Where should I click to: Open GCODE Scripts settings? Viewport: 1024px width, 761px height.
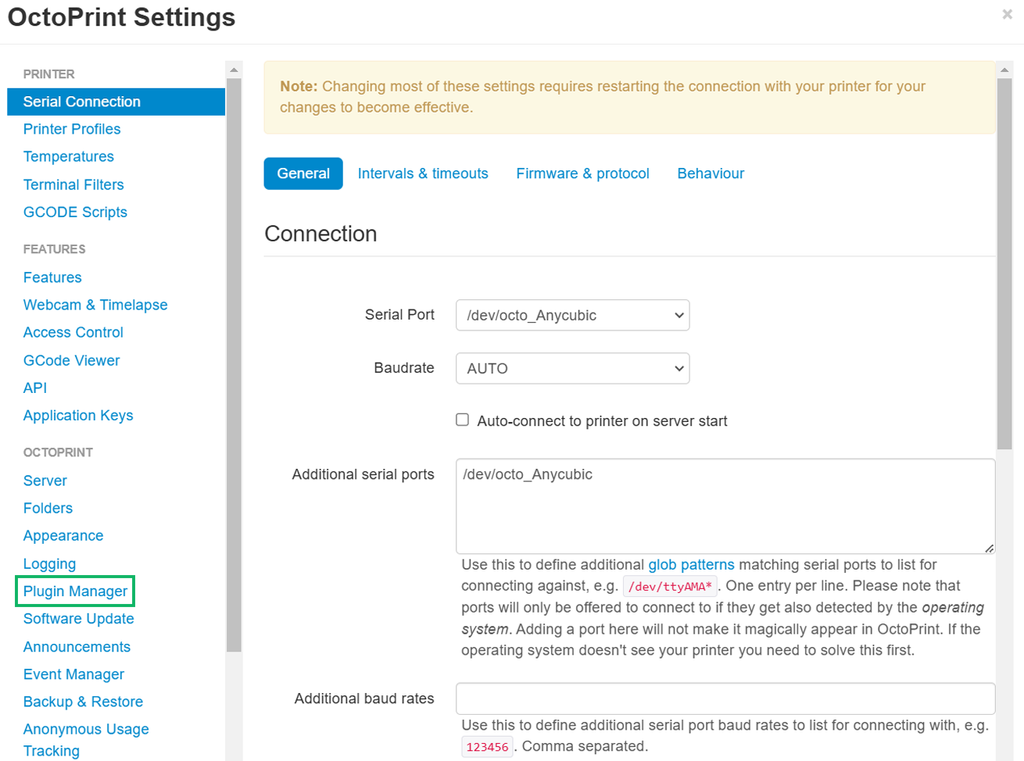point(75,212)
